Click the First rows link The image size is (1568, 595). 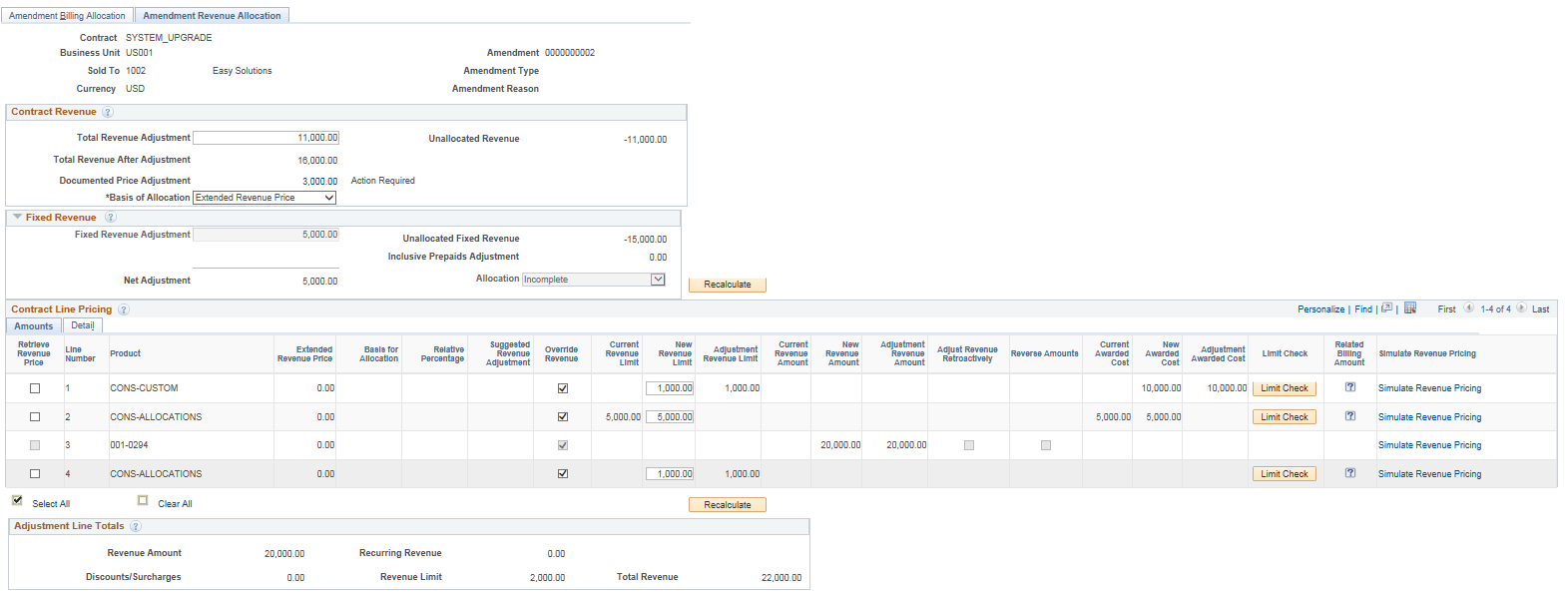pyautogui.click(x=1446, y=309)
